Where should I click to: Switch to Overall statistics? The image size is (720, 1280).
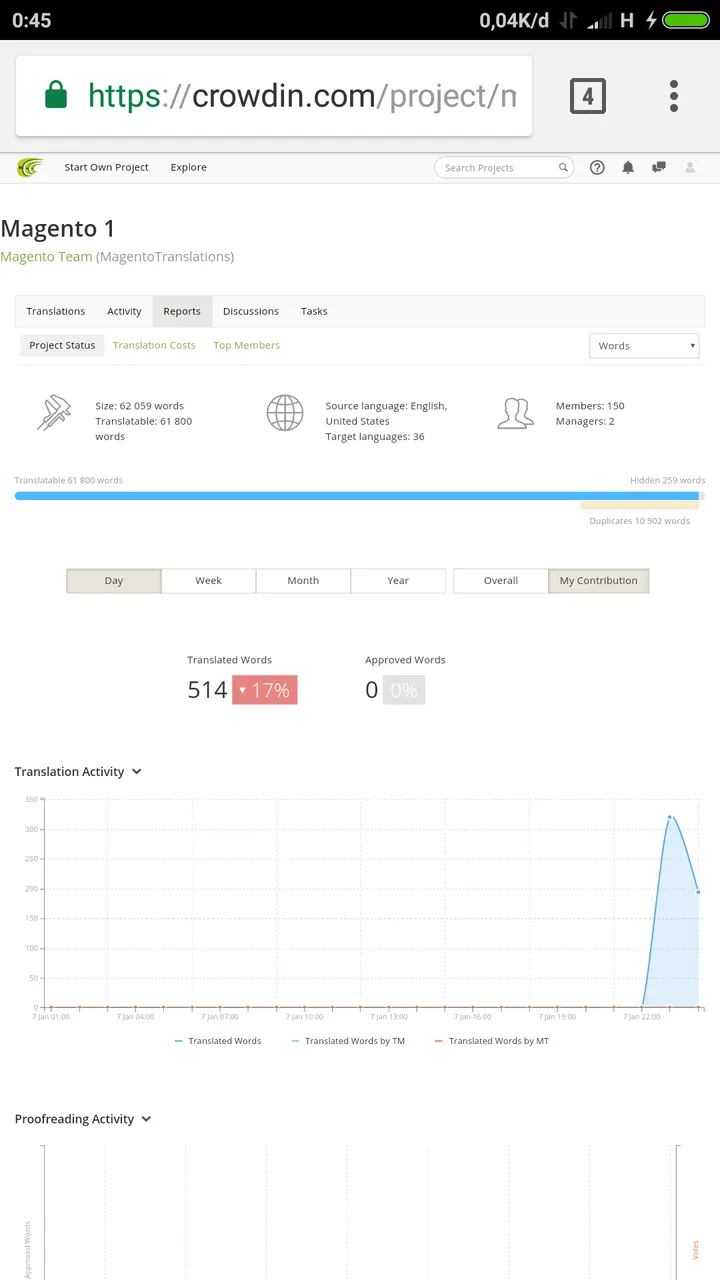coord(501,581)
